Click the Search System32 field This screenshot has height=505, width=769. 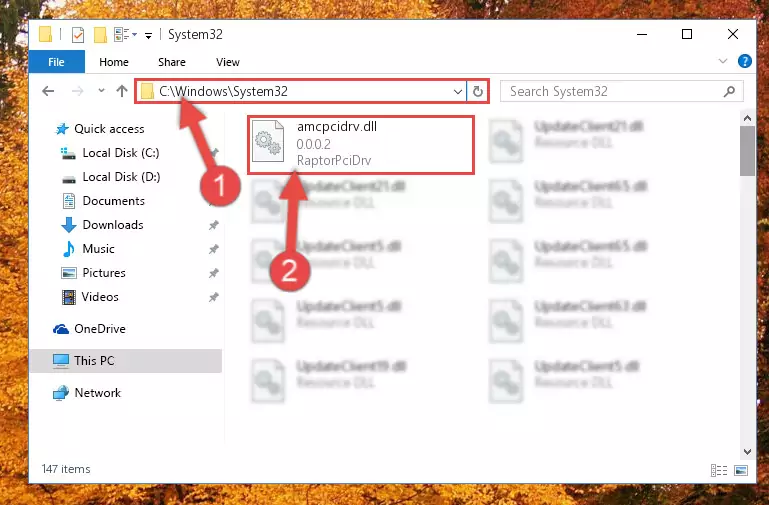pos(621,91)
